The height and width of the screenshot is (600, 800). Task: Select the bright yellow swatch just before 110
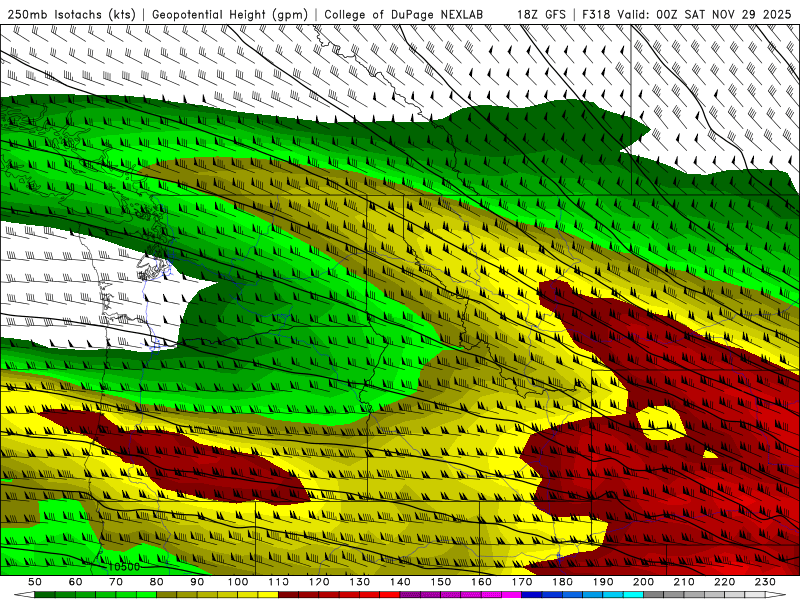pos(268,595)
